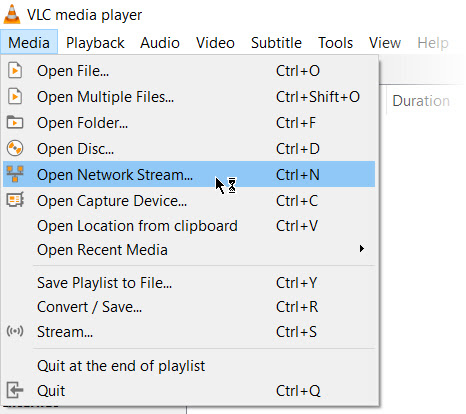This screenshot has height=414, width=466.
Task: Open the Playback menu
Action: pos(95,43)
